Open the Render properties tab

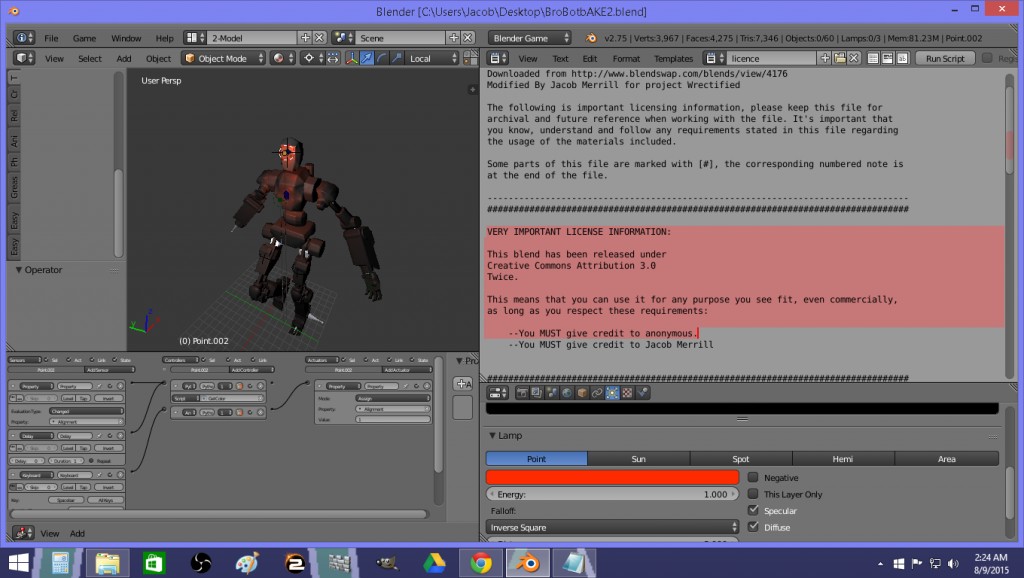[522, 392]
